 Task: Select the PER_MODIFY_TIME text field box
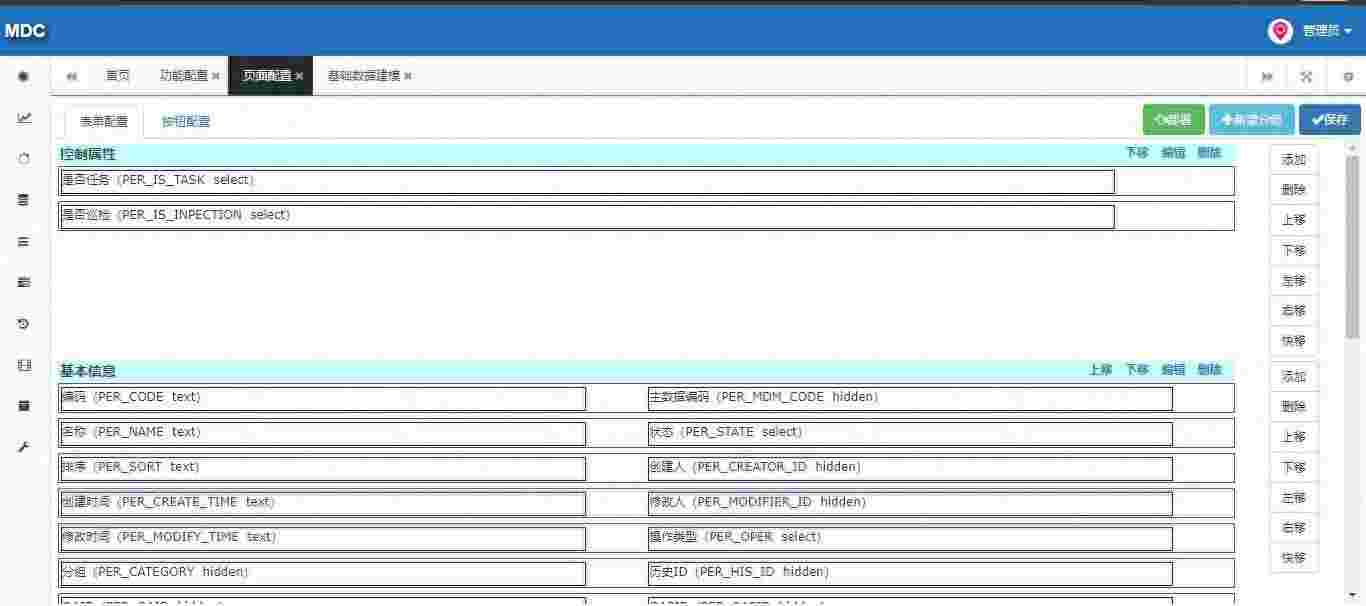(323, 538)
